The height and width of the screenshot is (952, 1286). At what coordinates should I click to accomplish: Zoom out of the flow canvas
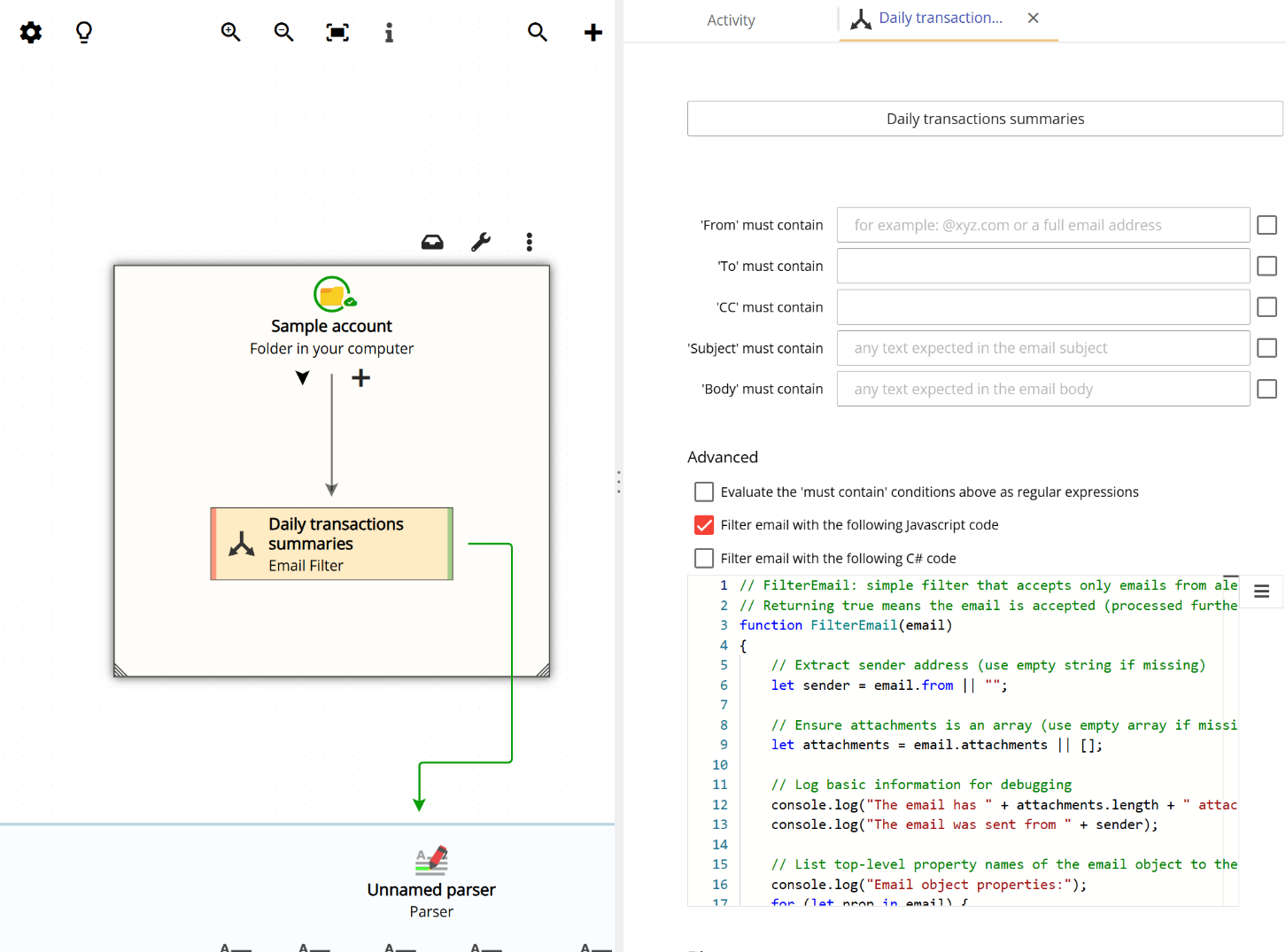click(x=283, y=32)
